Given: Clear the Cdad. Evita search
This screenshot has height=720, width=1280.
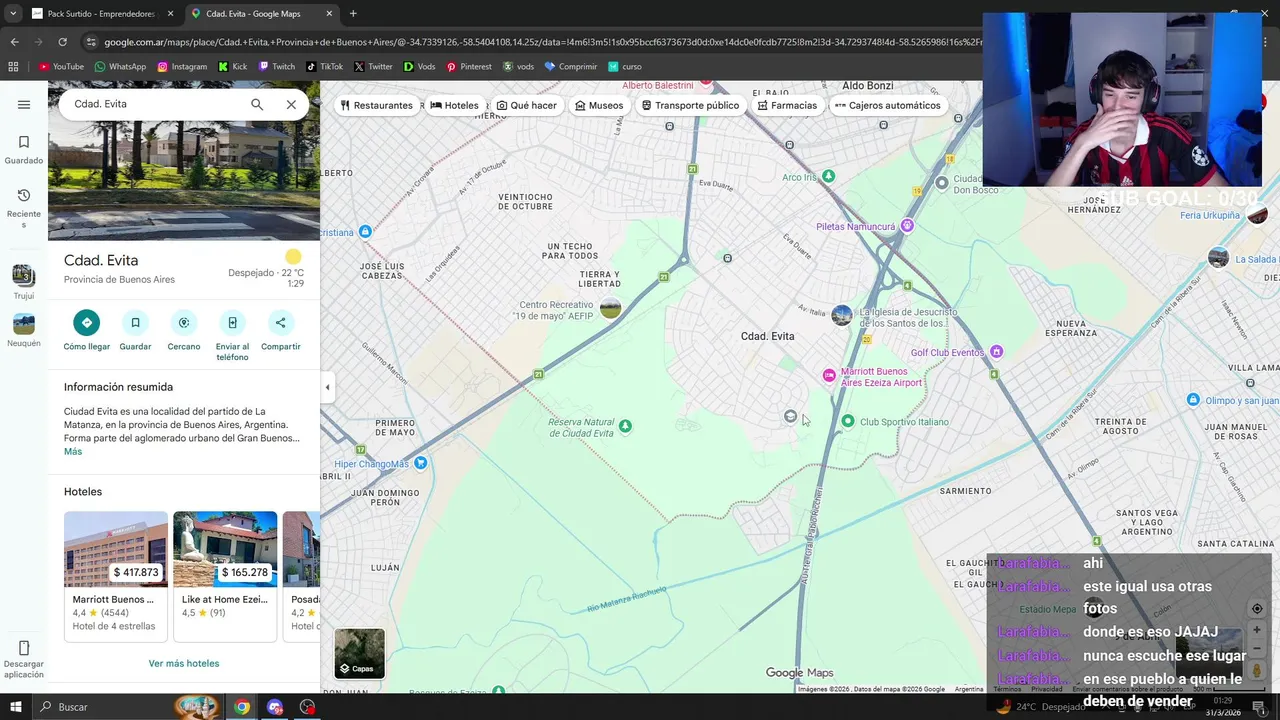Looking at the screenshot, I should (291, 104).
